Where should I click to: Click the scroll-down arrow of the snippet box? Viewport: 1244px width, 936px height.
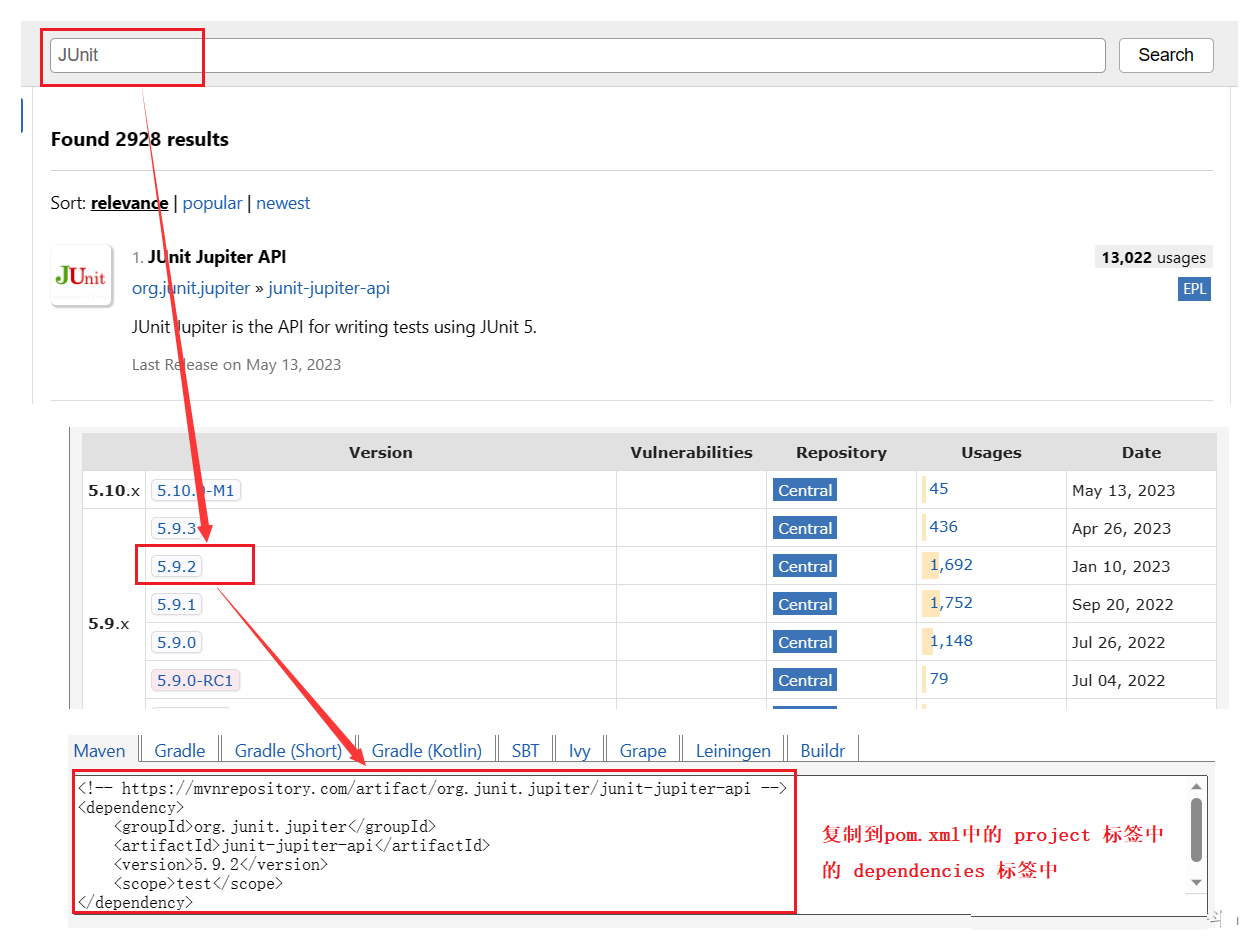(x=1196, y=882)
